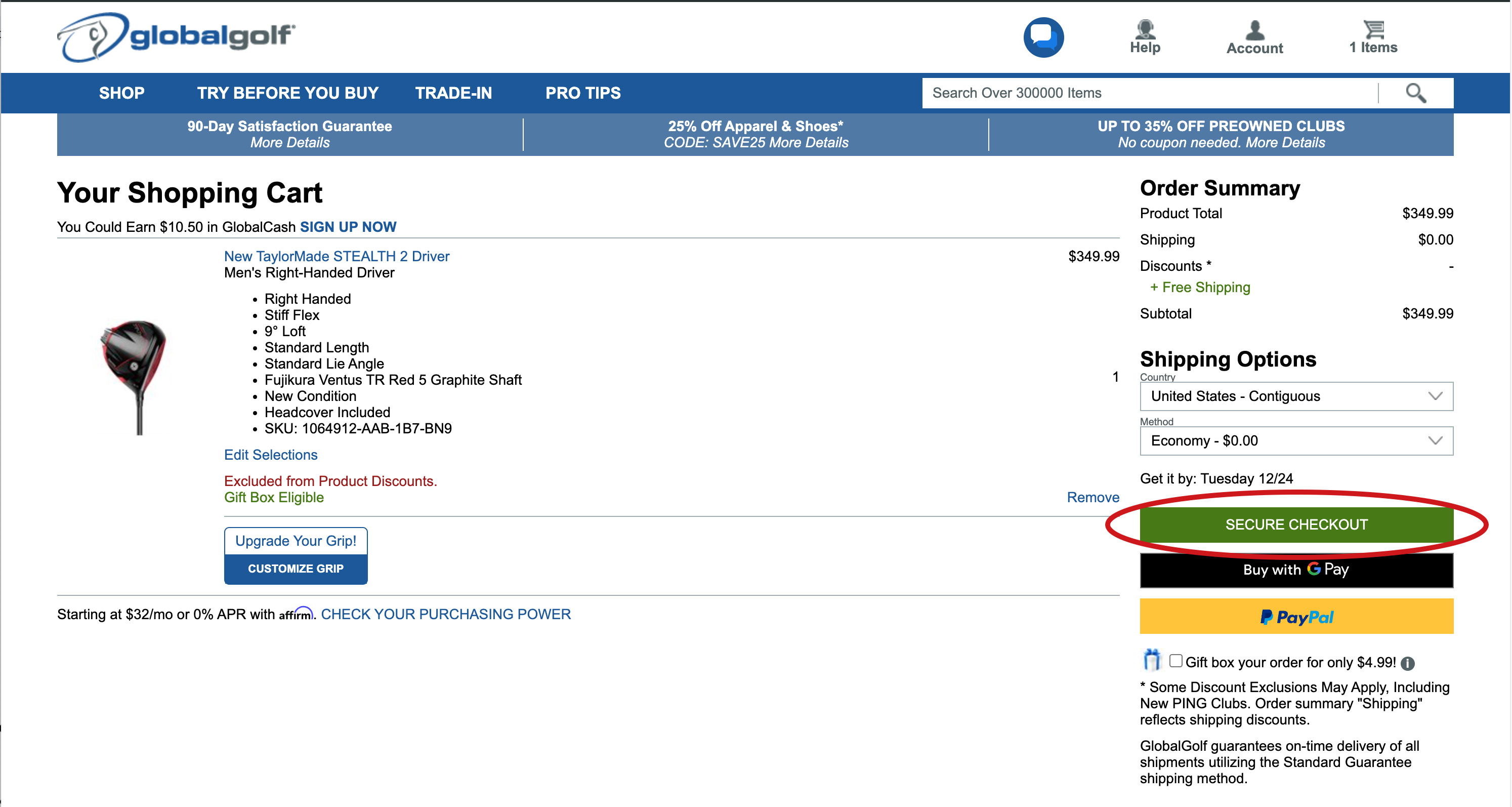Open the live chat bubble icon

pyautogui.click(x=1043, y=37)
